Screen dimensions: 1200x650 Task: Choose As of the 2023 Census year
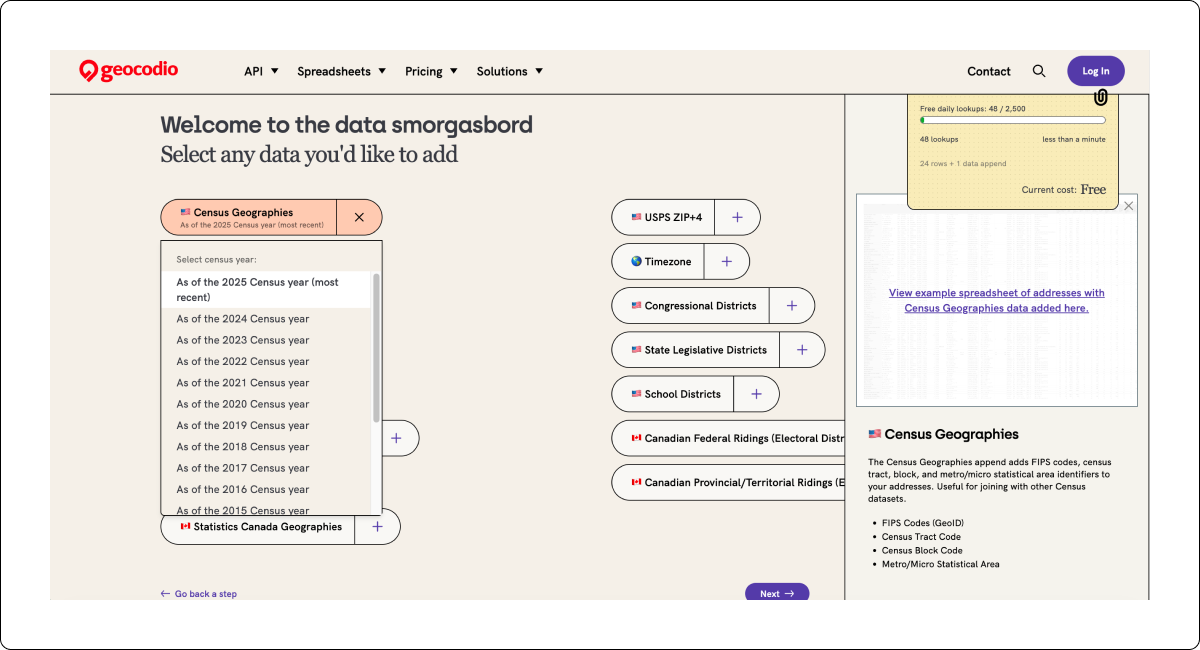[266, 340]
